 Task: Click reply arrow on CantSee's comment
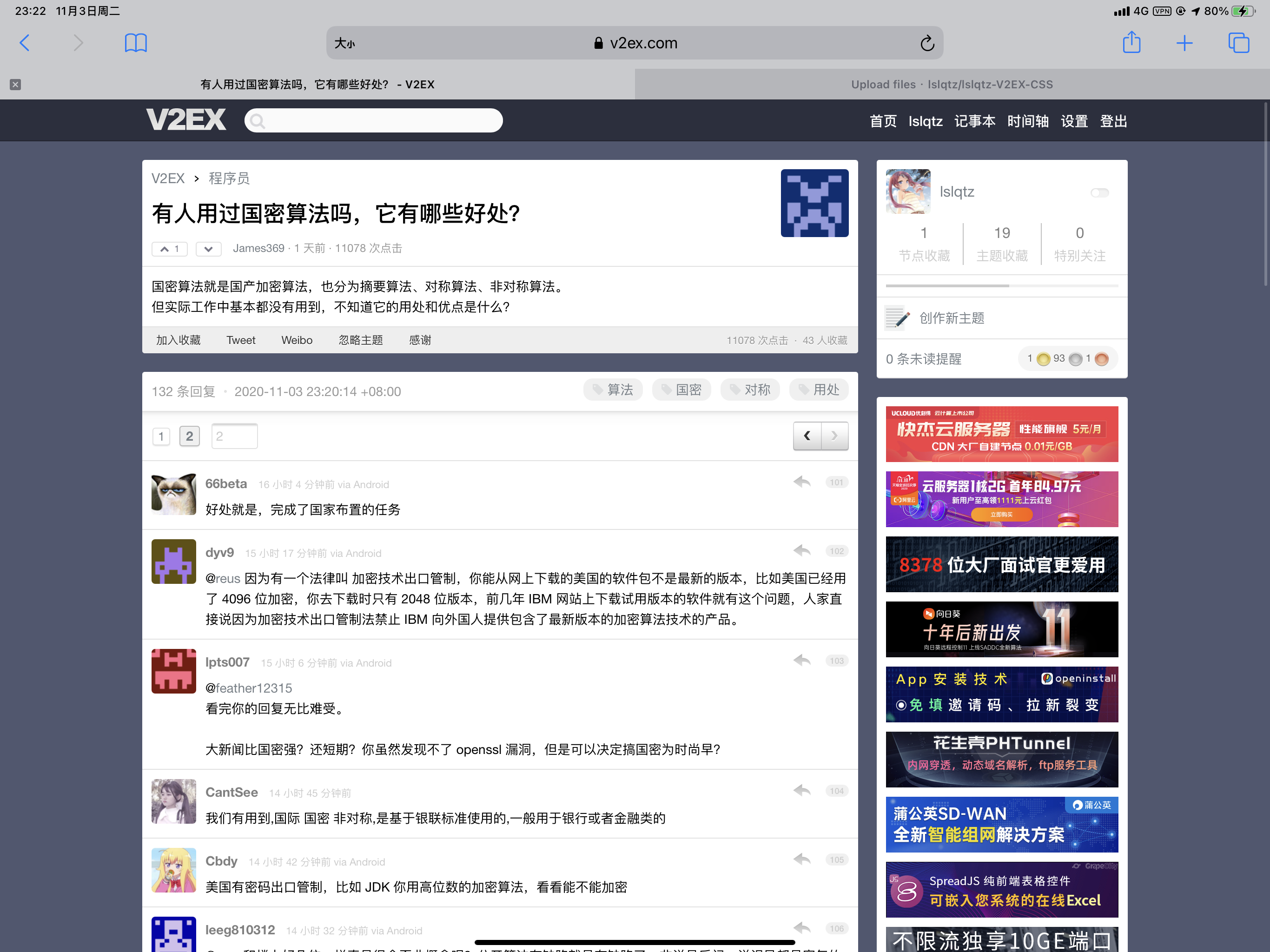(802, 791)
